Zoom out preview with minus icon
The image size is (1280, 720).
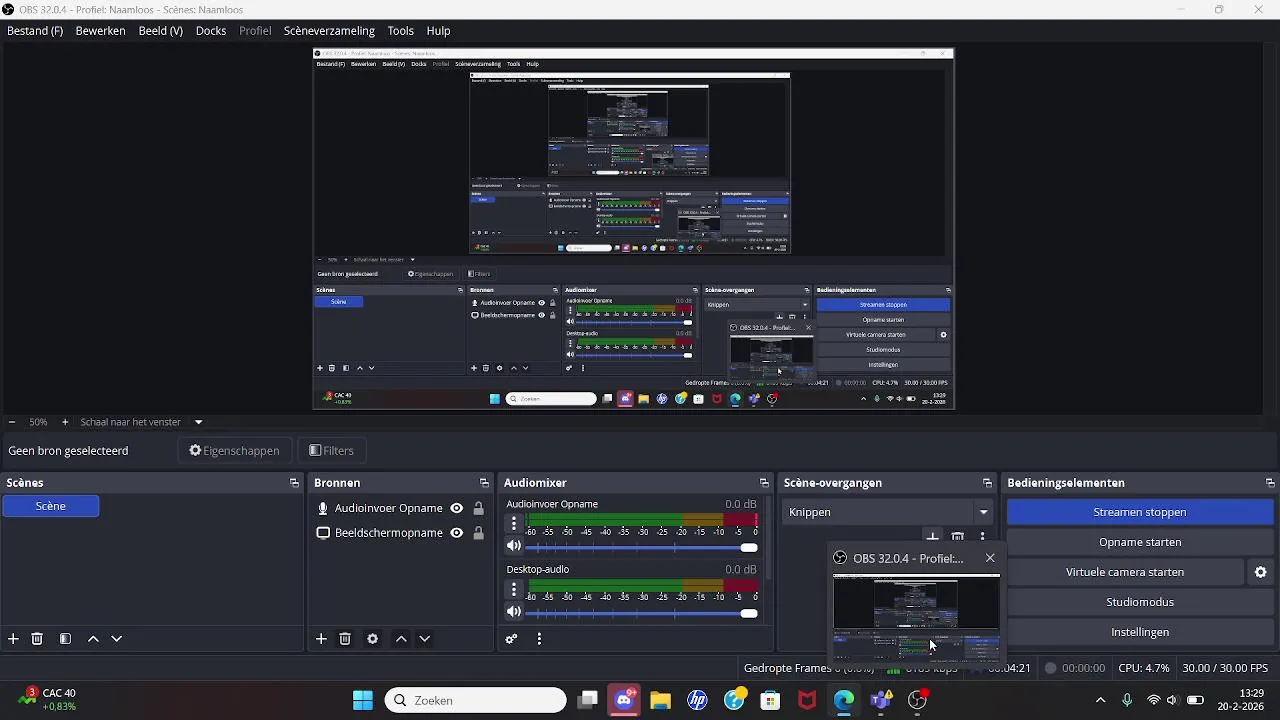click(x=11, y=422)
